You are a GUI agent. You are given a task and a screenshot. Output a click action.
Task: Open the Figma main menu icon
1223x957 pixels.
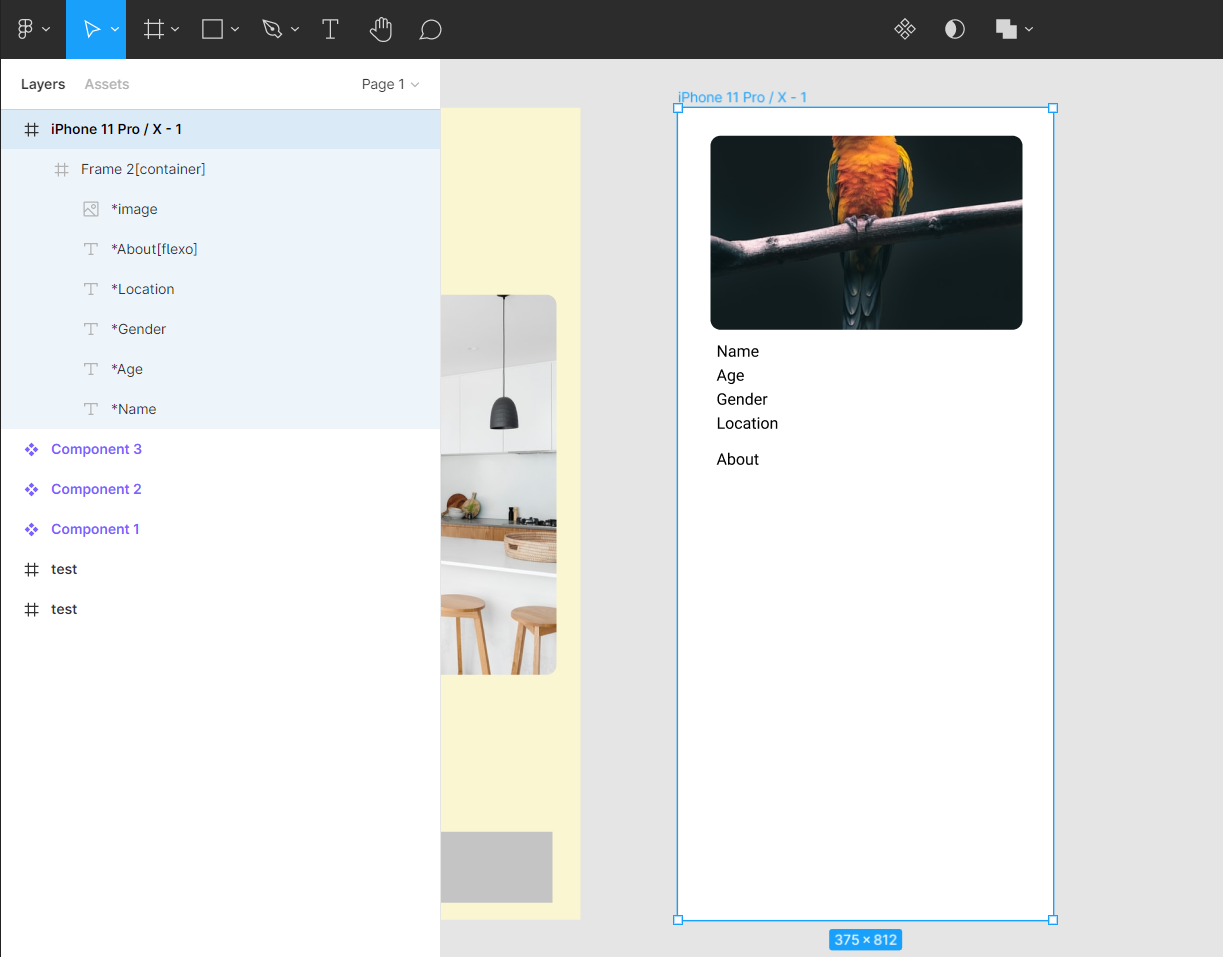click(26, 30)
